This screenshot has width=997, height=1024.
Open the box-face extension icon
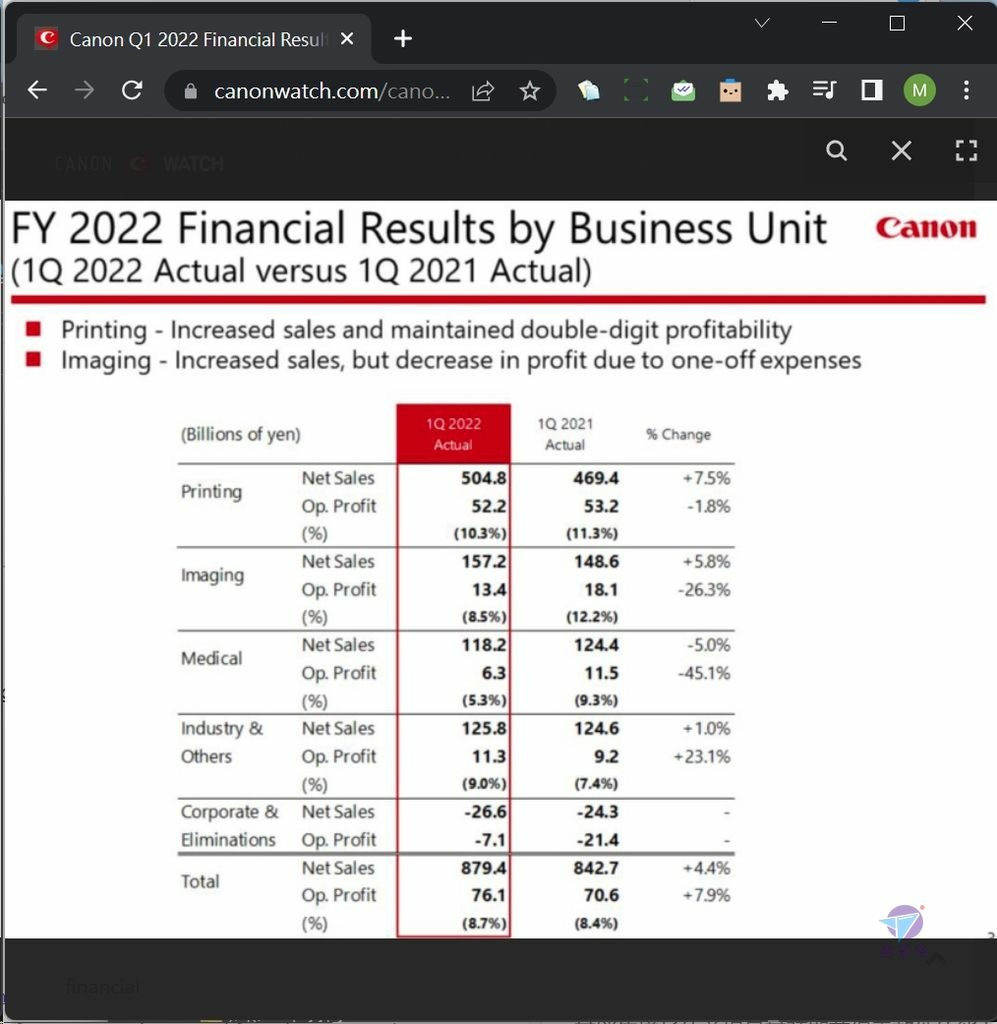click(730, 90)
